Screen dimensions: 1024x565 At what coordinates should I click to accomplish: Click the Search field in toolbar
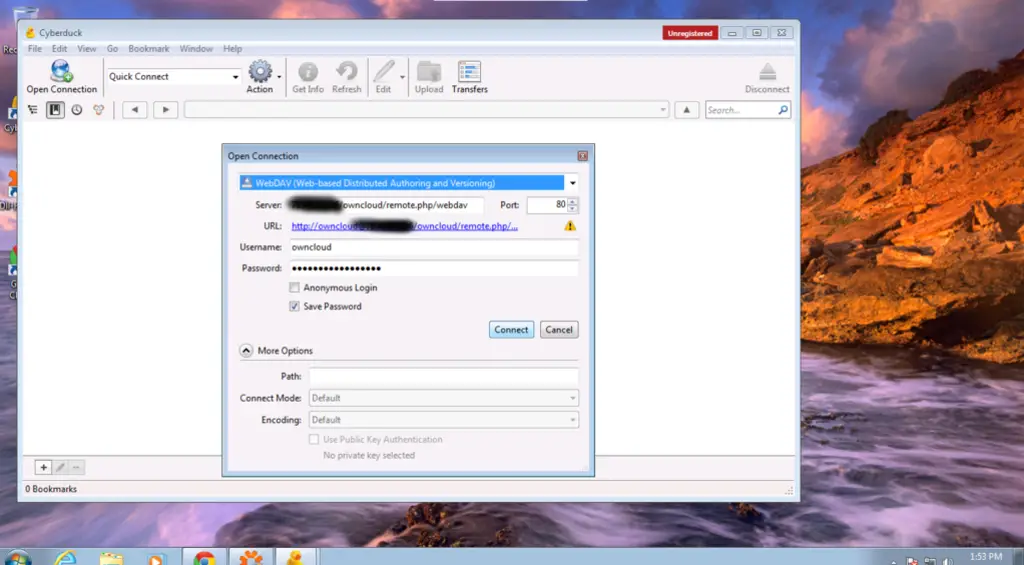[x=741, y=110]
